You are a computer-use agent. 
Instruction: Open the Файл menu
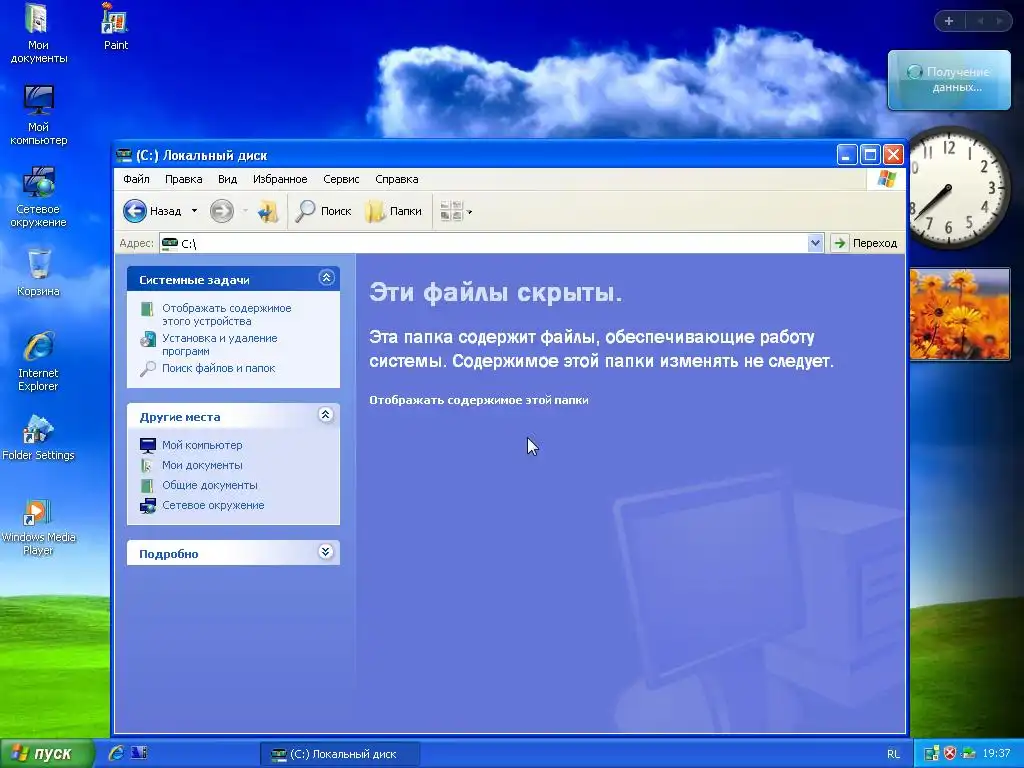(136, 179)
